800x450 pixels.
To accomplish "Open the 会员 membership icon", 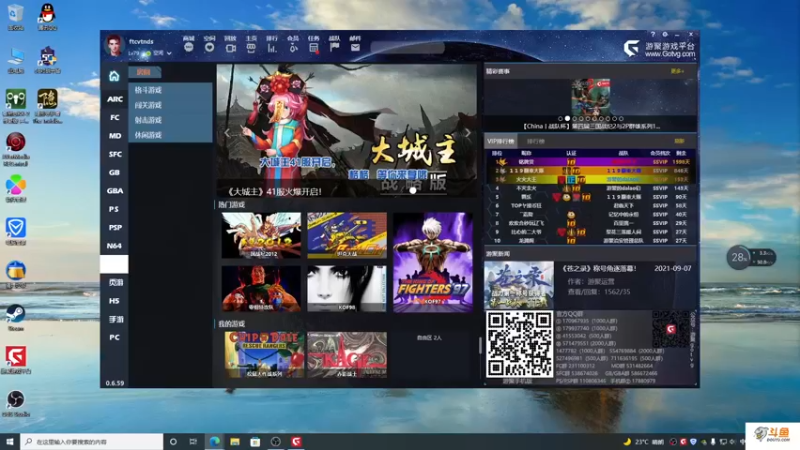I will tap(293, 47).
